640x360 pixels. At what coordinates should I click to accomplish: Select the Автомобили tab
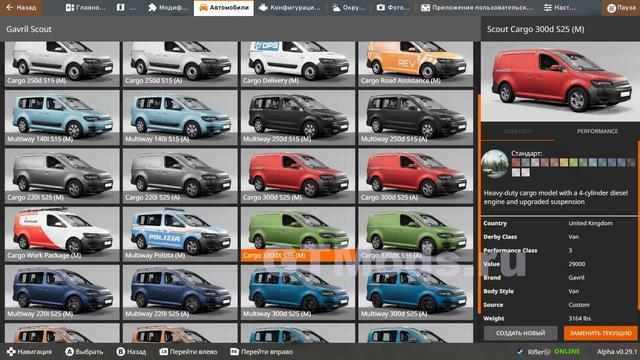tap(224, 8)
